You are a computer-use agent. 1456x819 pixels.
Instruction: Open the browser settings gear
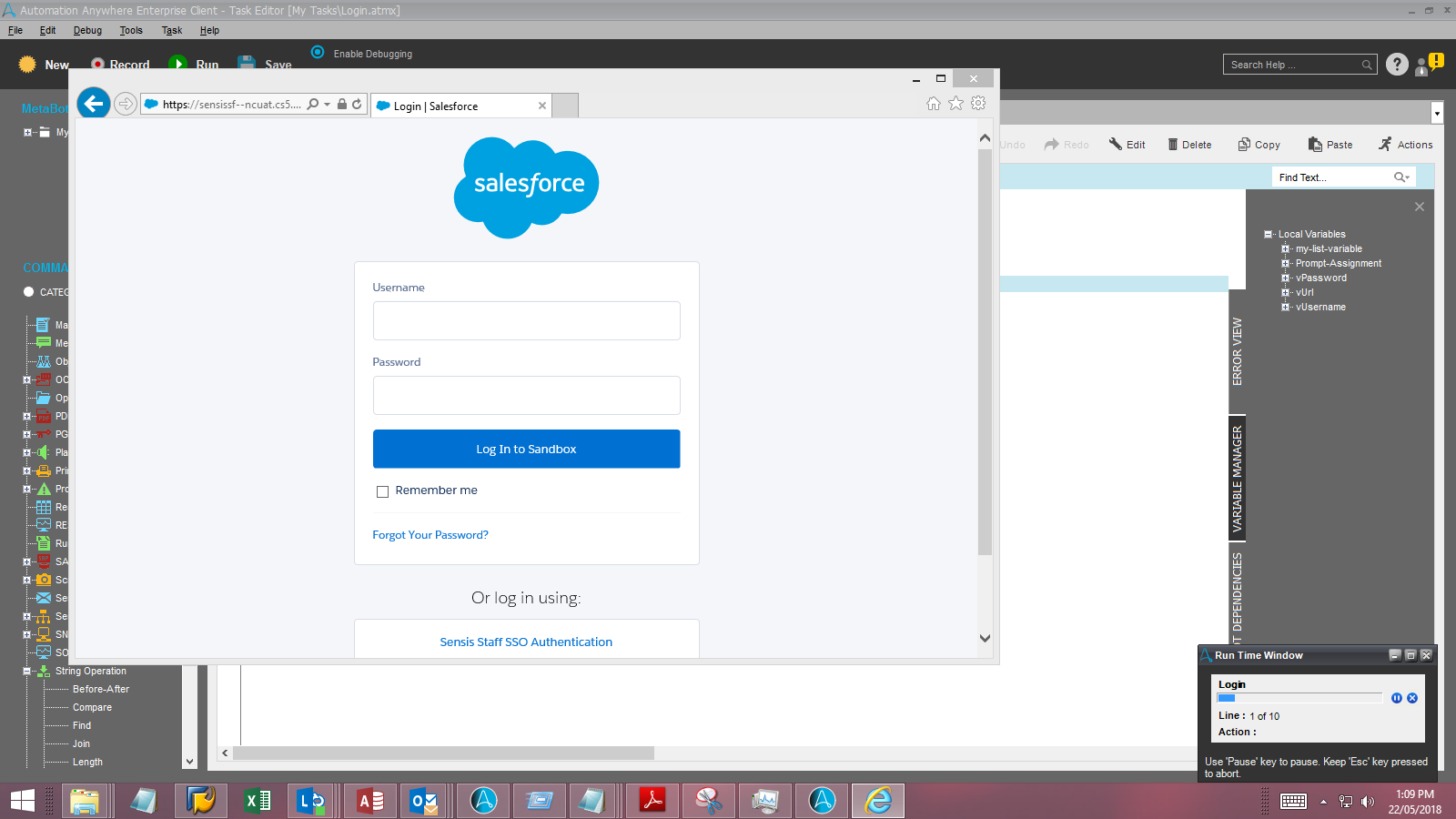point(978,104)
